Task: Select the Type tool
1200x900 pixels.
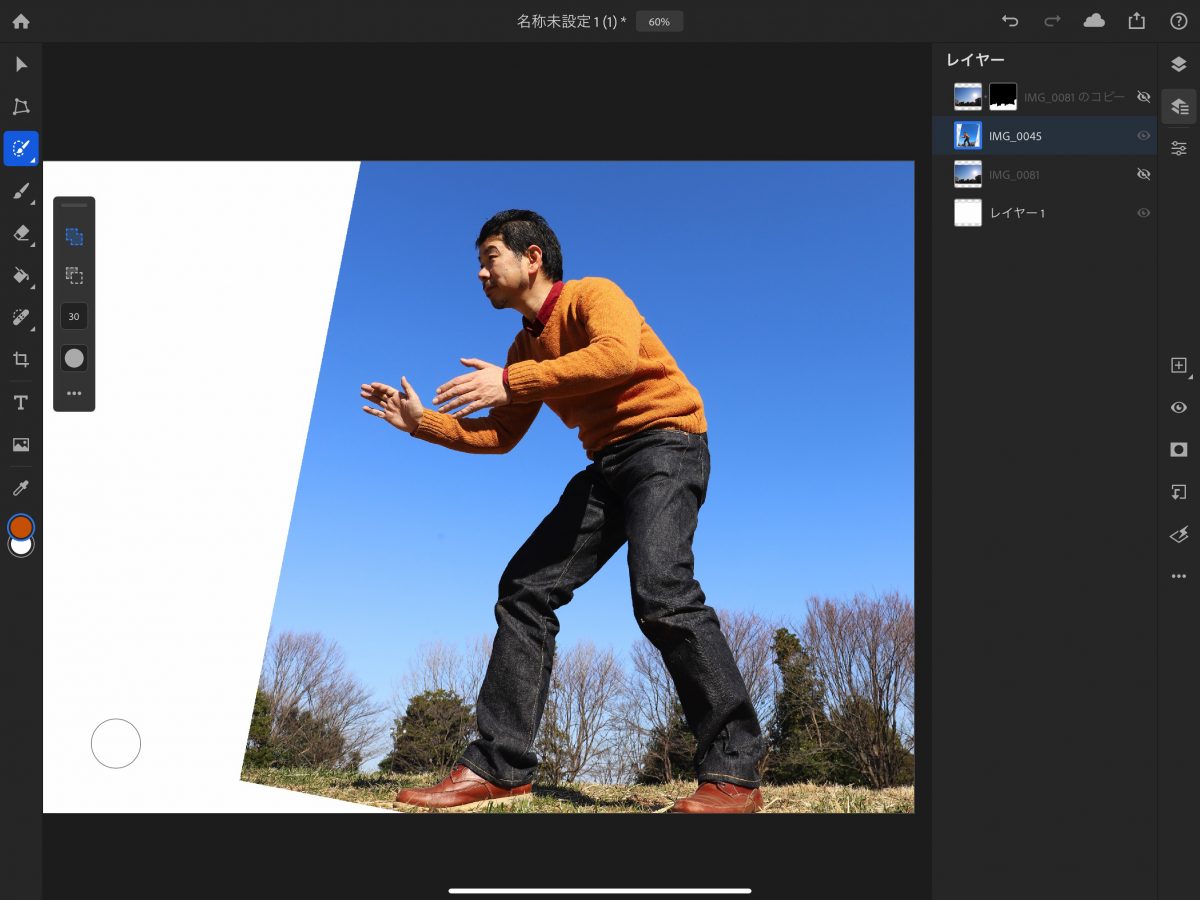Action: (x=21, y=402)
